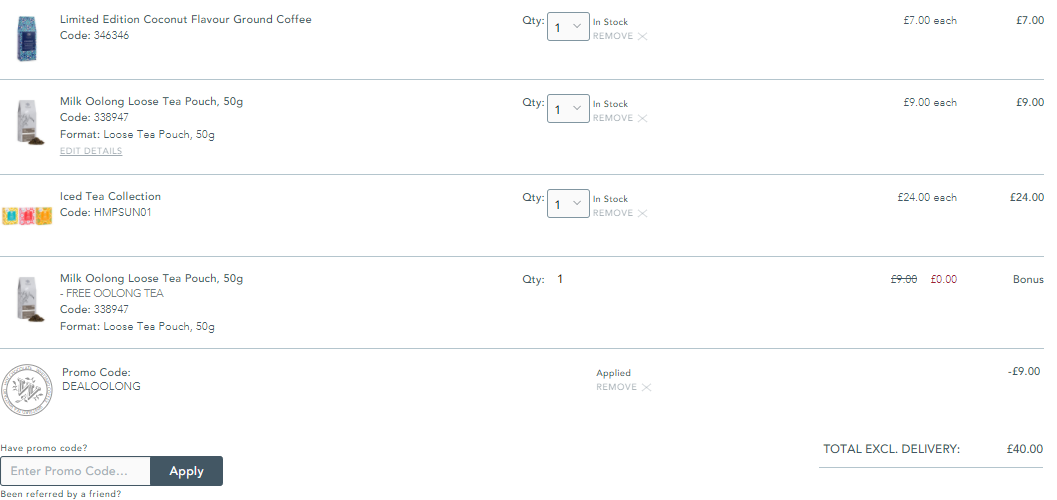Click REMOVE text for Iced Tea Collection
1057x500 pixels.
pyautogui.click(x=613, y=213)
